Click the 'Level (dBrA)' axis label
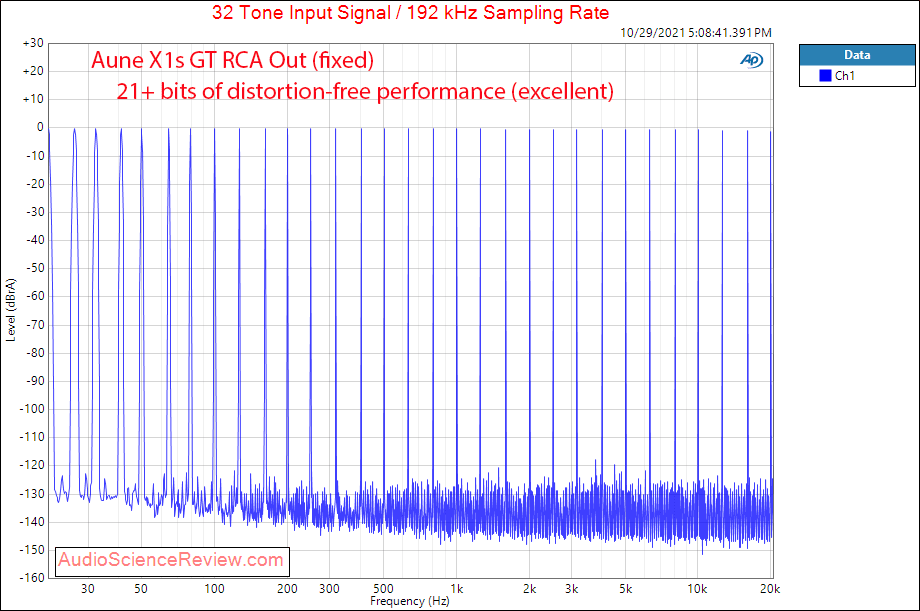The width and height of the screenshot is (920, 611). [x=11, y=310]
